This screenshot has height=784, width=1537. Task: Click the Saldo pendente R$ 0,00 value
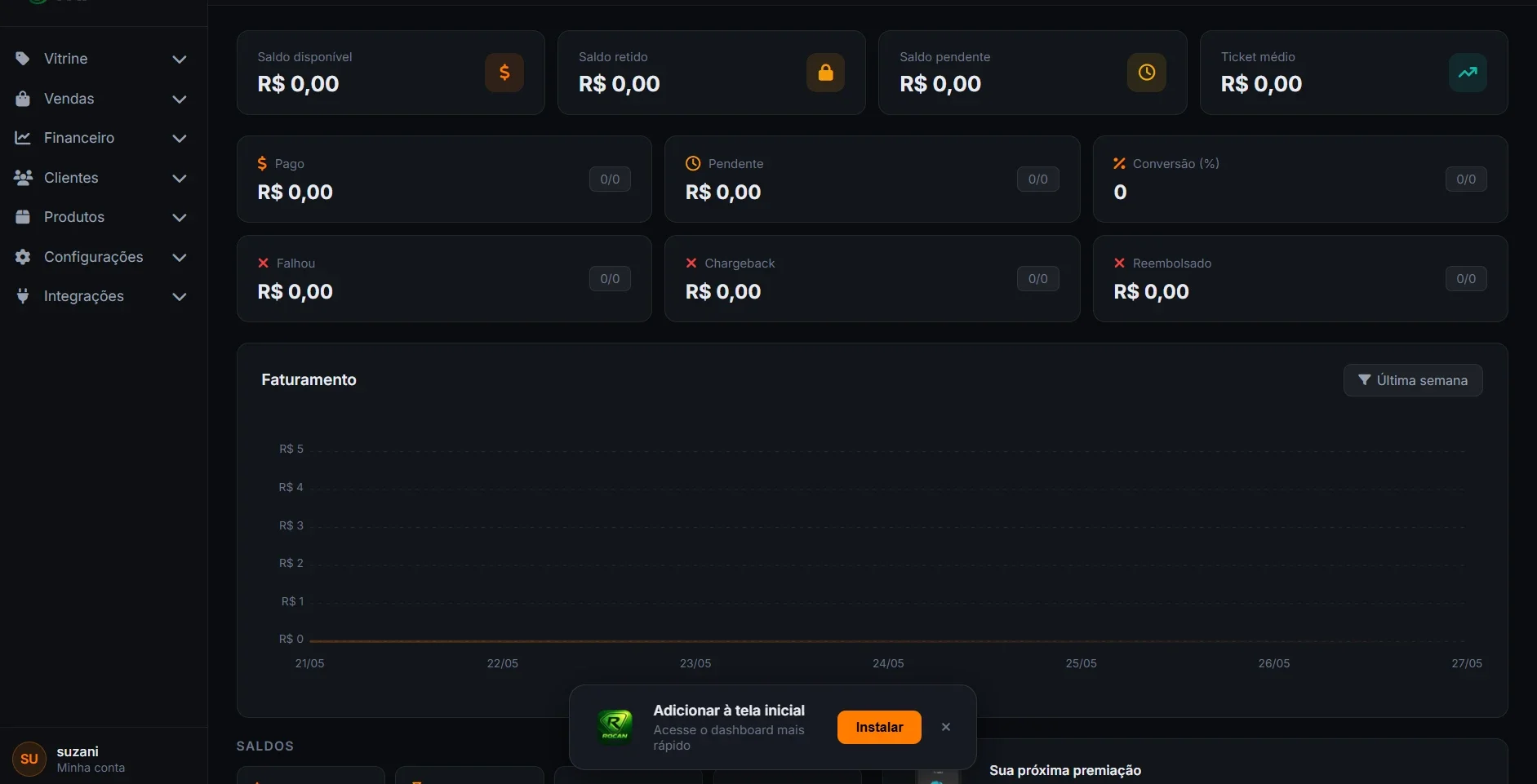(940, 84)
